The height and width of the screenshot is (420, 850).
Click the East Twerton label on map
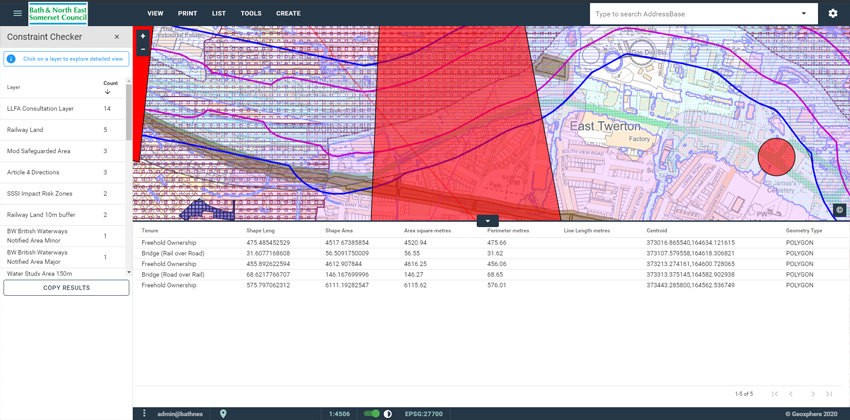point(605,126)
